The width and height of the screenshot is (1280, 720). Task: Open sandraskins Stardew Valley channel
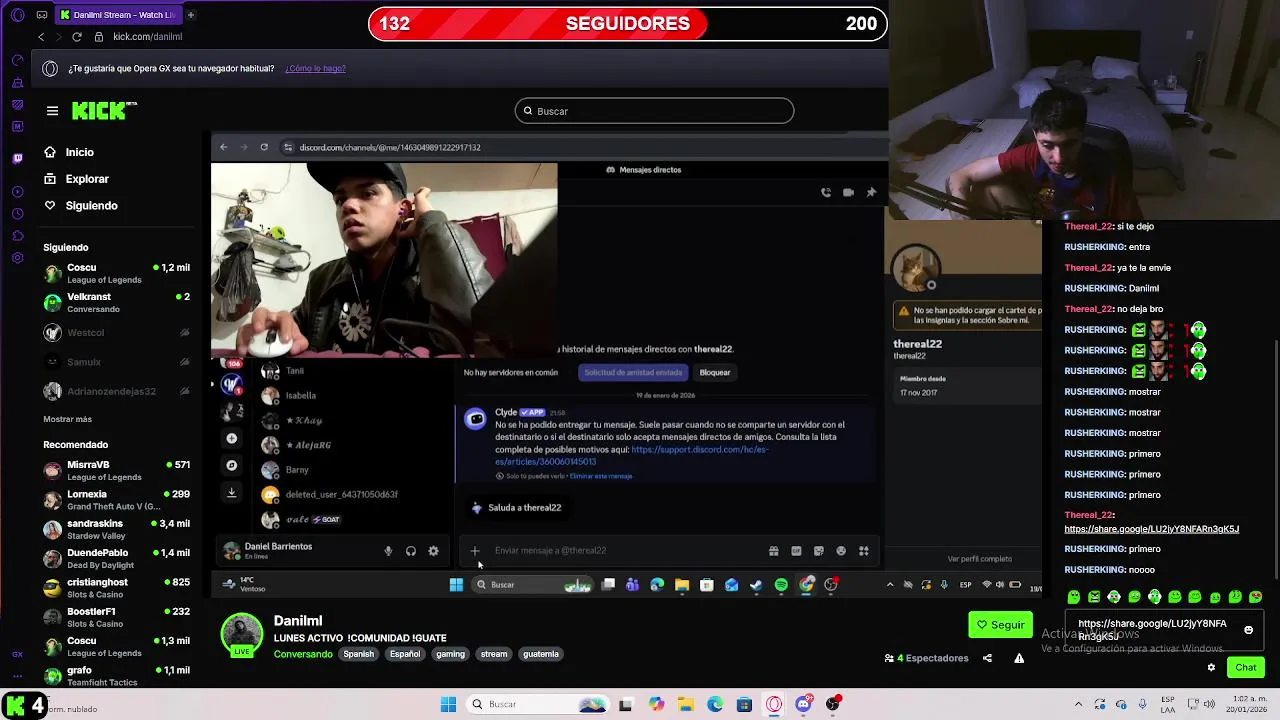[116, 529]
